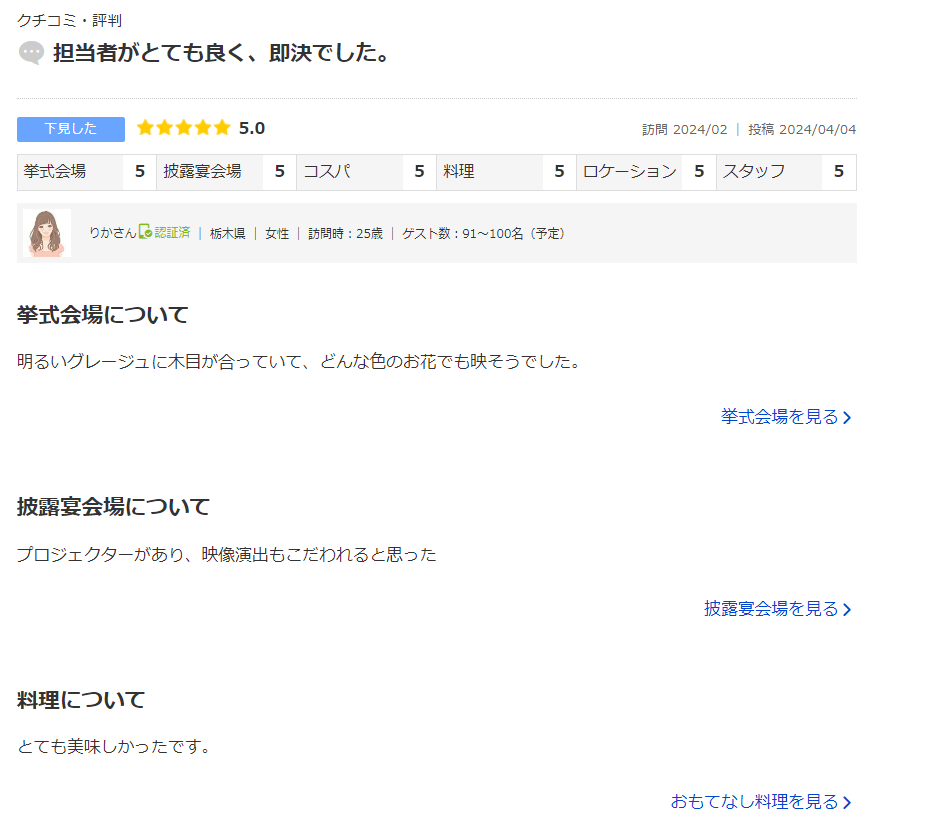The height and width of the screenshot is (834, 933).
Task: Click the chevron next to 挙式会場を見る
Action: 847,418
